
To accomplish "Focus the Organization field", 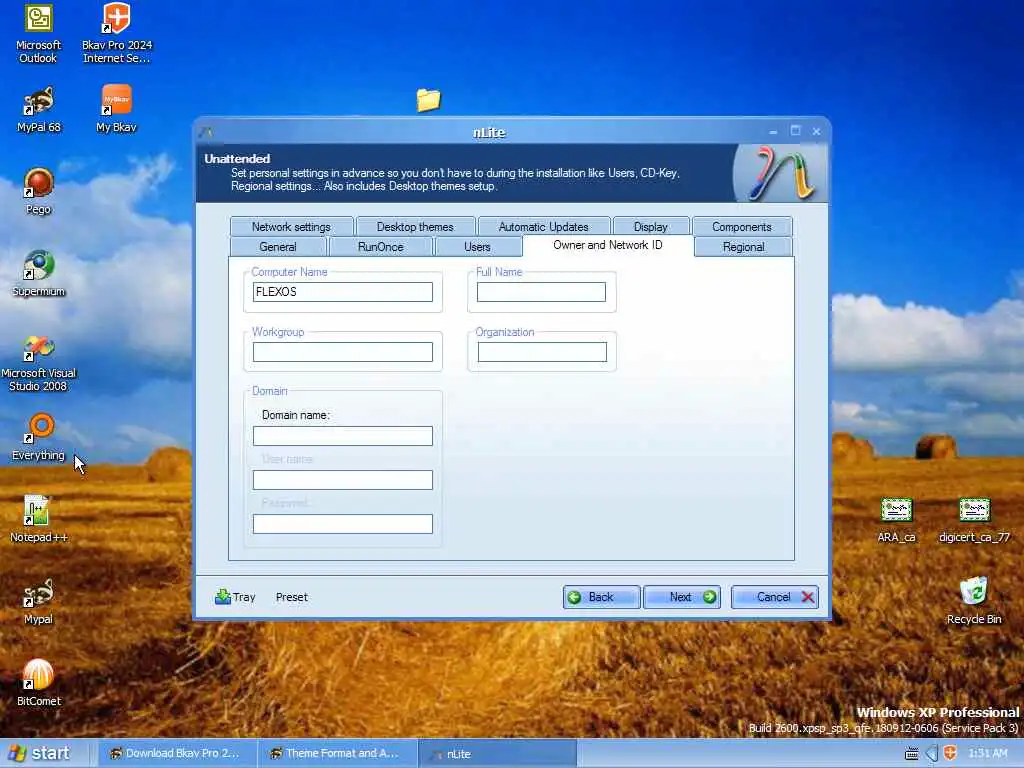I will click(542, 352).
